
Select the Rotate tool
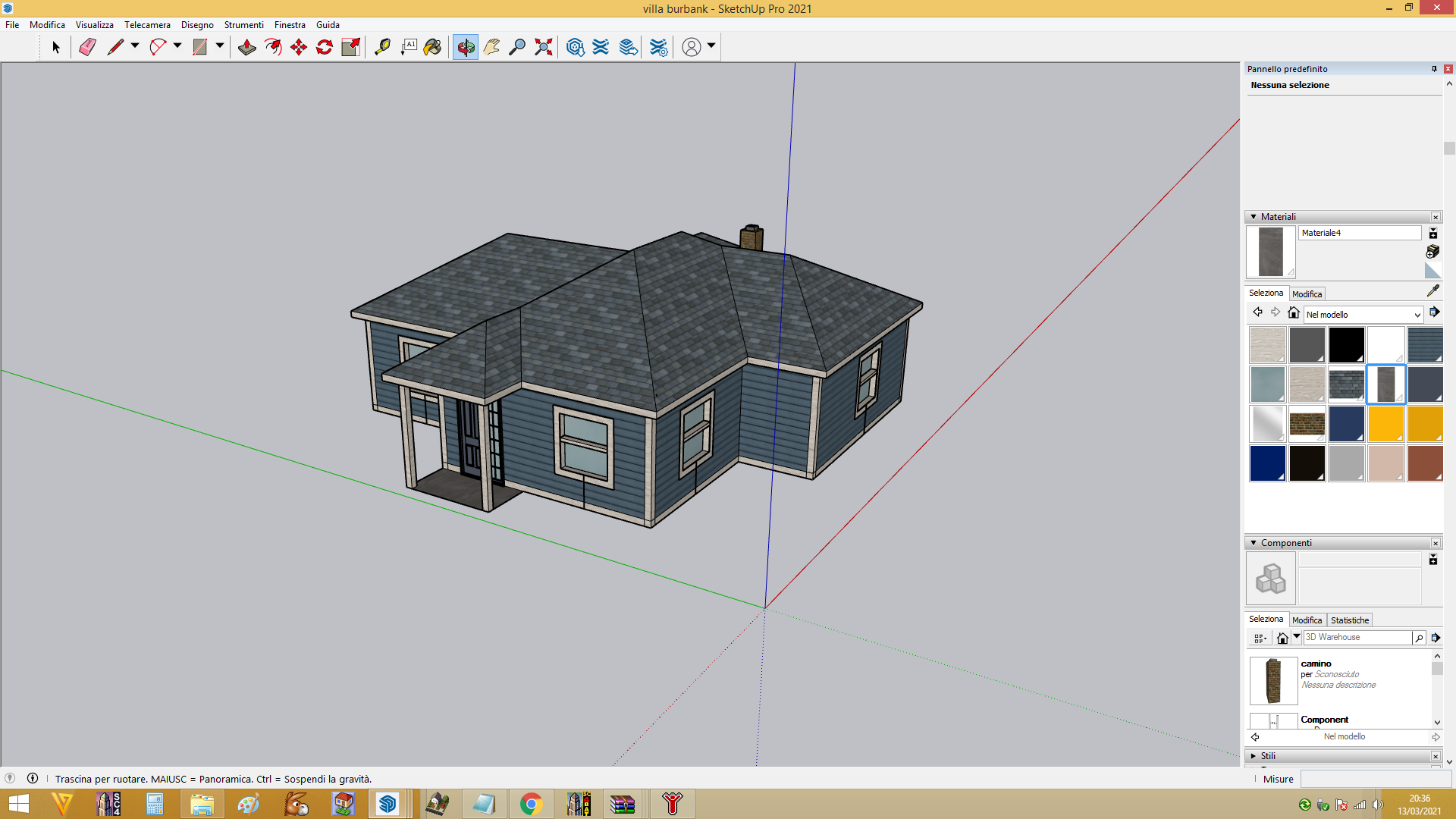pos(325,47)
